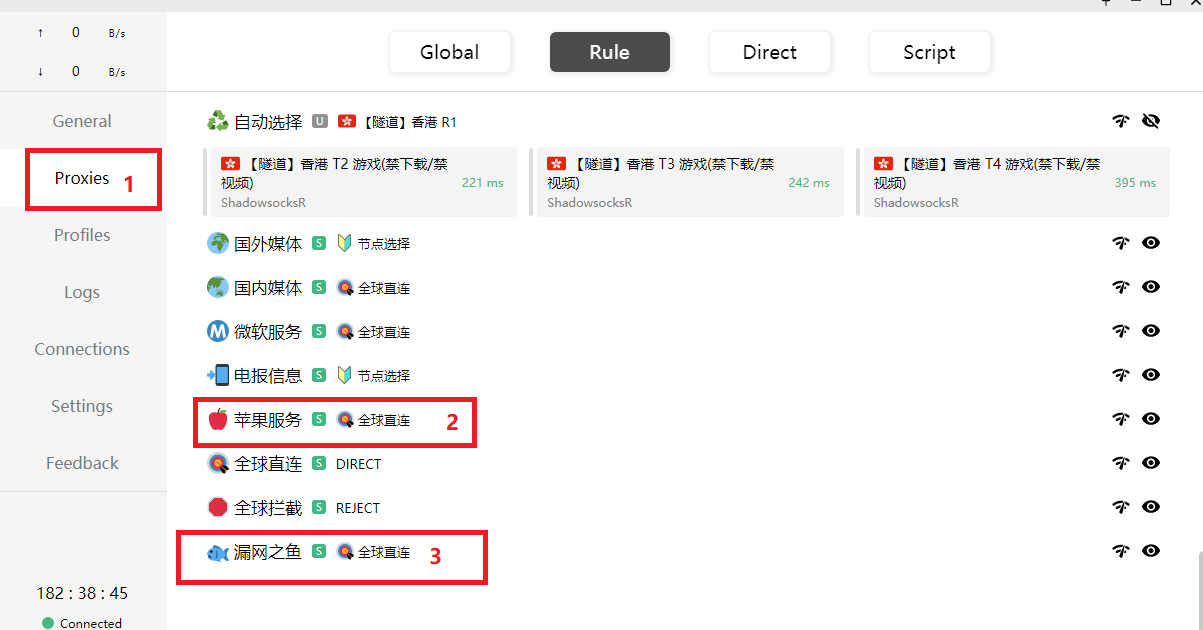Click speed test icon for 漏网之鱼
Viewport: 1203px width, 630px height.
[x=1121, y=551]
